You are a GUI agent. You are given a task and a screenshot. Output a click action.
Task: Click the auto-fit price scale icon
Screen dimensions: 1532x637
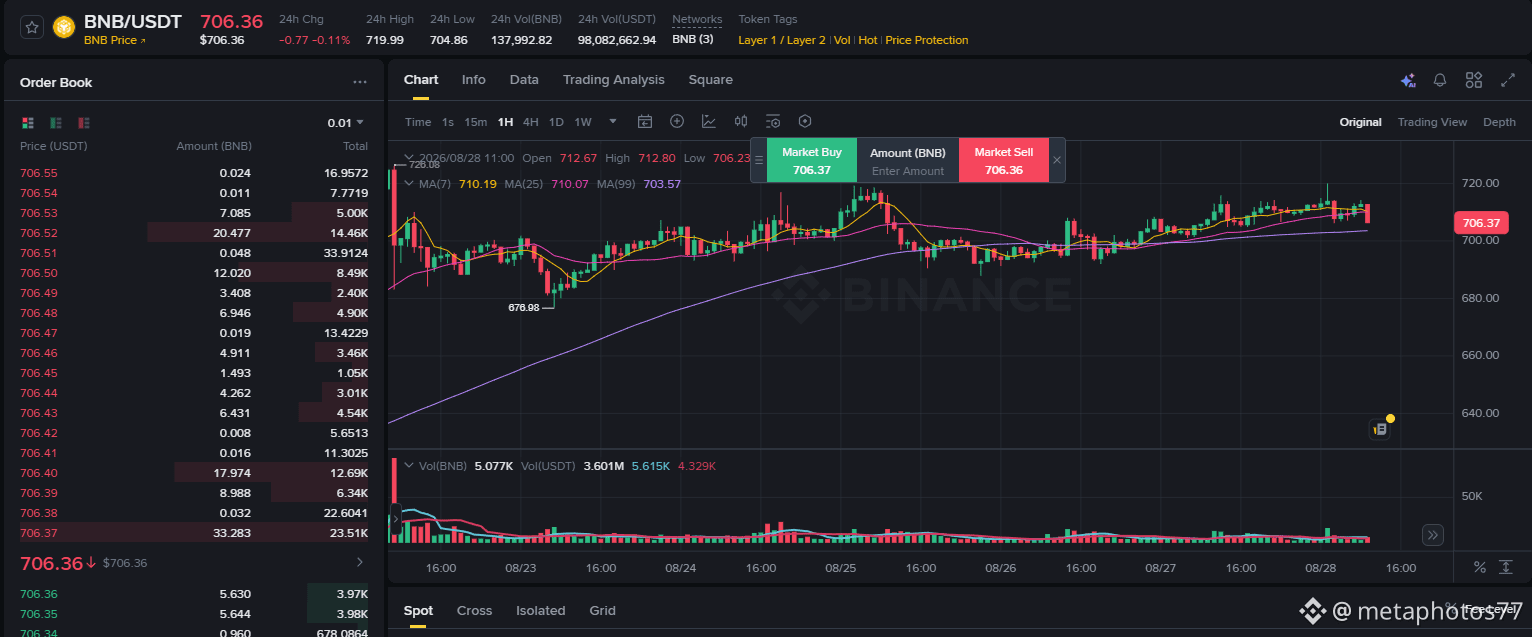coord(1506,568)
